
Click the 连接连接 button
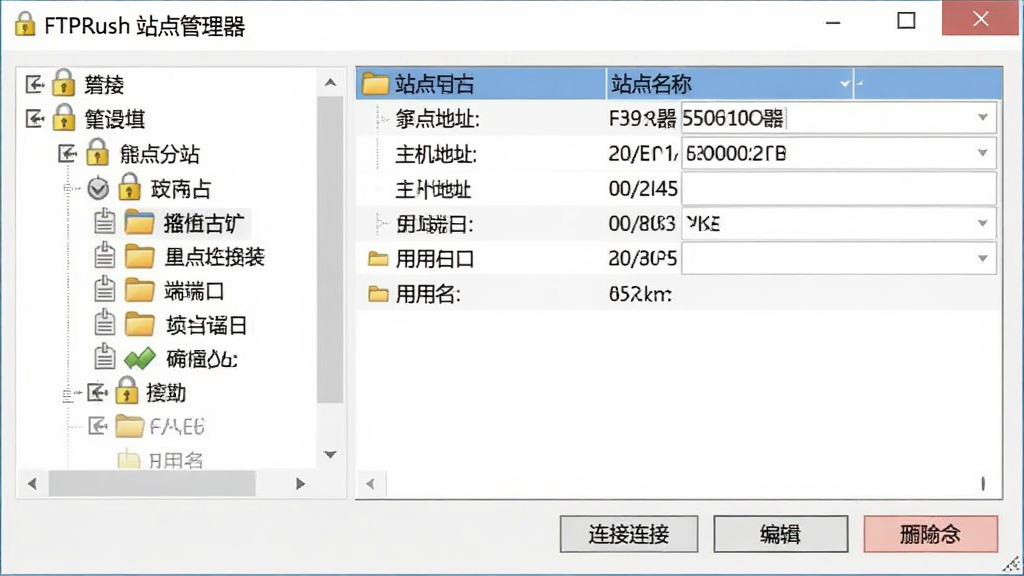[629, 534]
